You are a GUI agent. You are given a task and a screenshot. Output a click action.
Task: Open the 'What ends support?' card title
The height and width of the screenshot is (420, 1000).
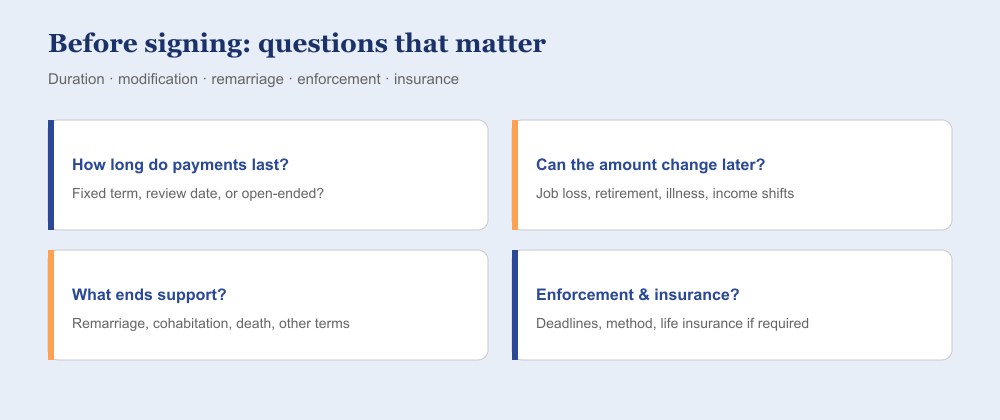pyautogui.click(x=149, y=295)
